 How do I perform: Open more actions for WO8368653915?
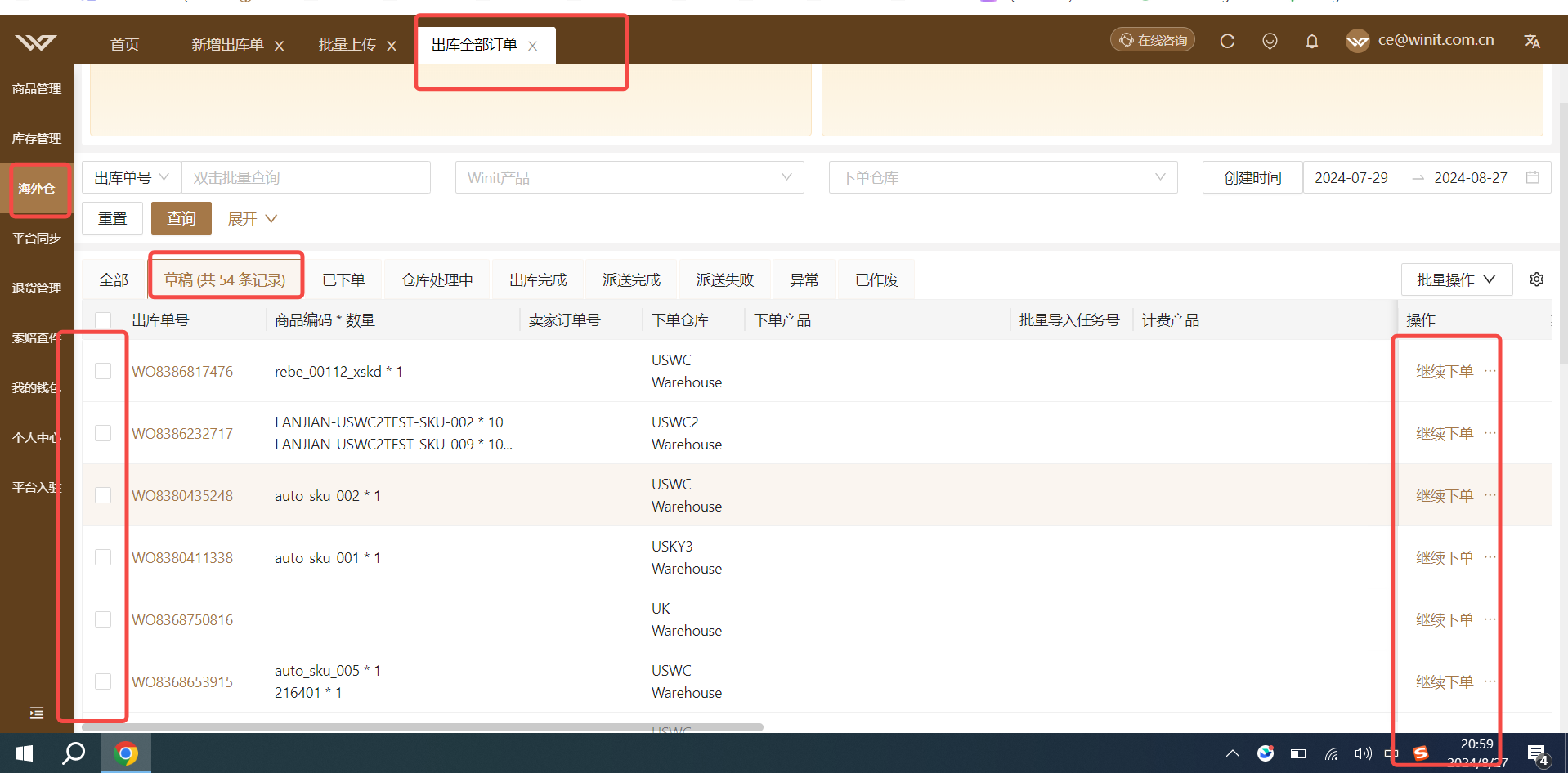click(x=1490, y=681)
